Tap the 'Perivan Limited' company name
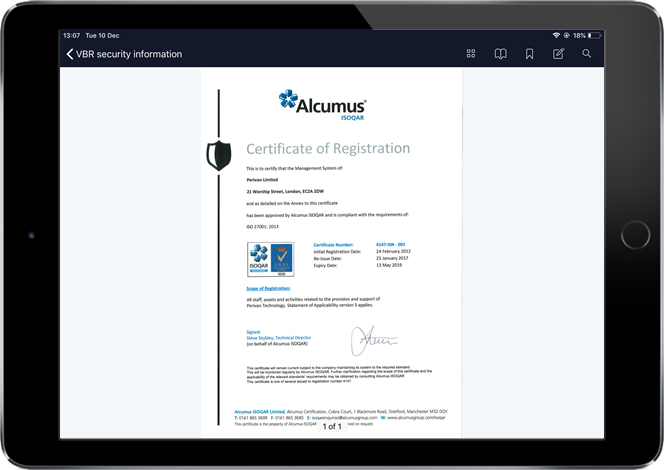Viewport: 664px width, 470px height. point(262,180)
